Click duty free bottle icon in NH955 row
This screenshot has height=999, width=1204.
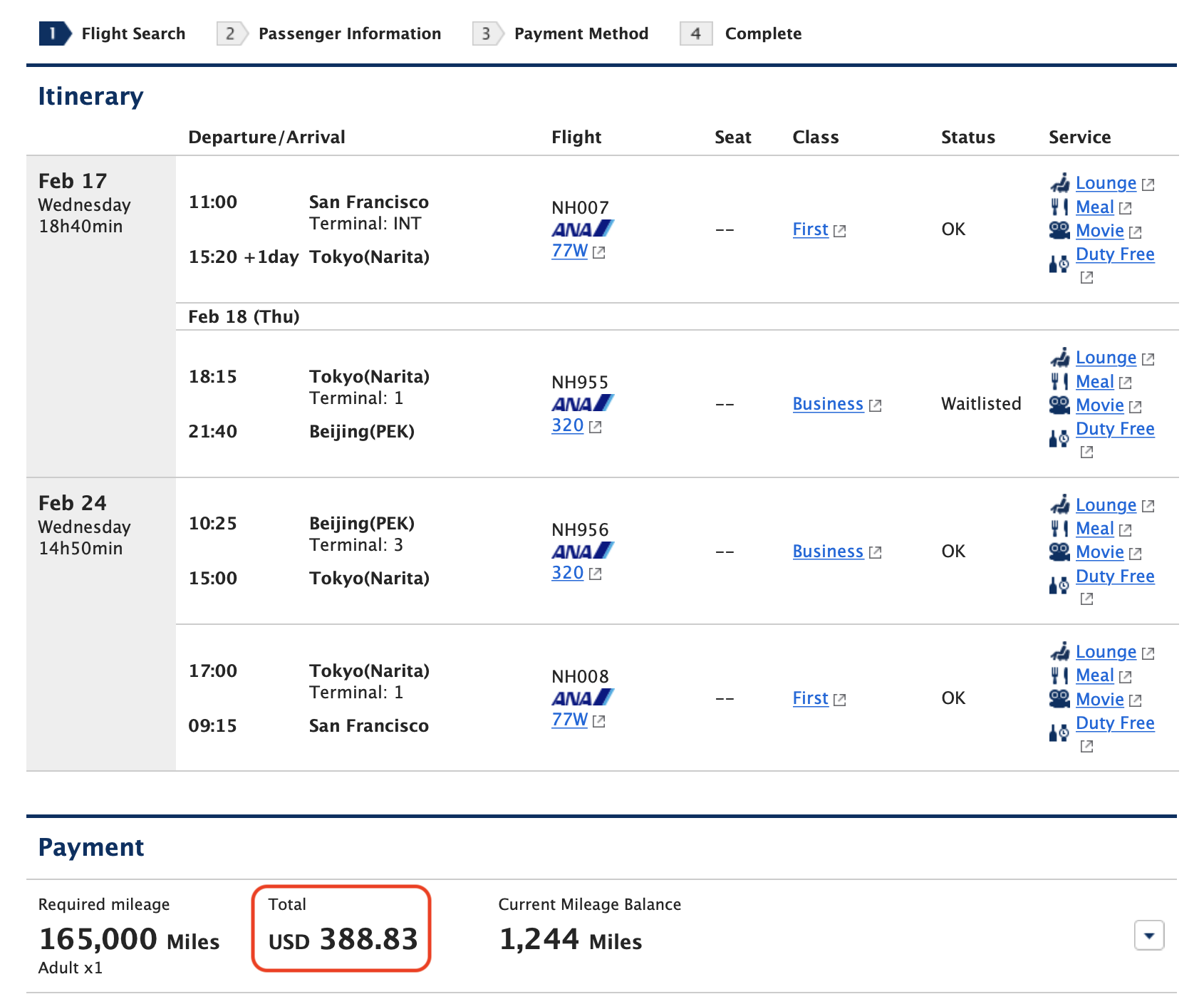1059,438
